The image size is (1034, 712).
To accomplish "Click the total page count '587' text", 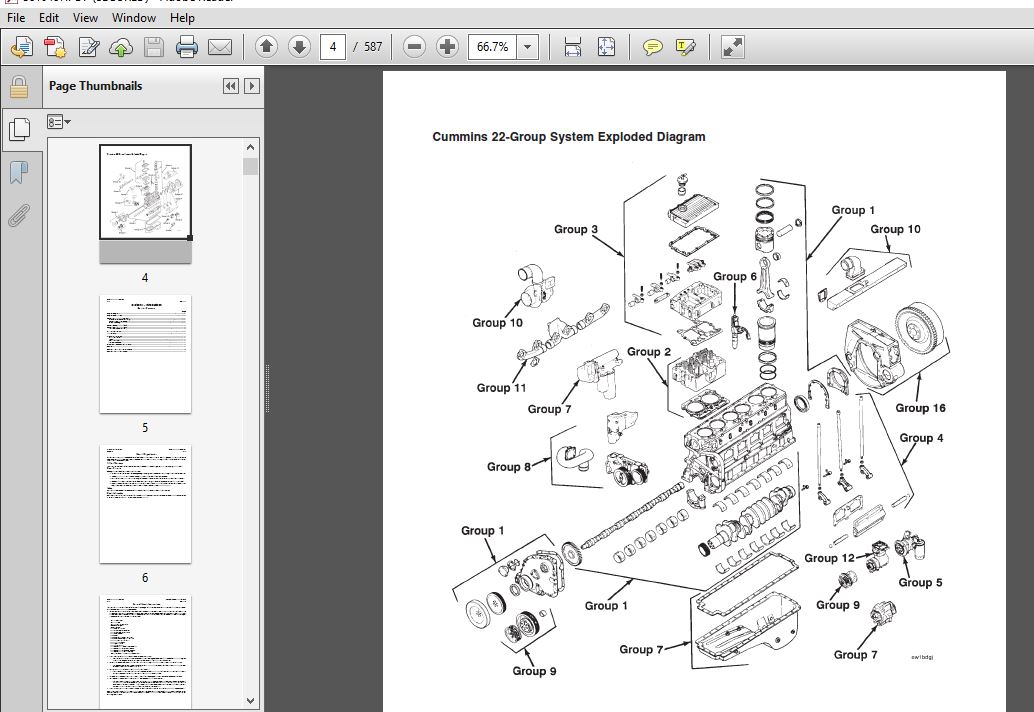I will click(373, 47).
